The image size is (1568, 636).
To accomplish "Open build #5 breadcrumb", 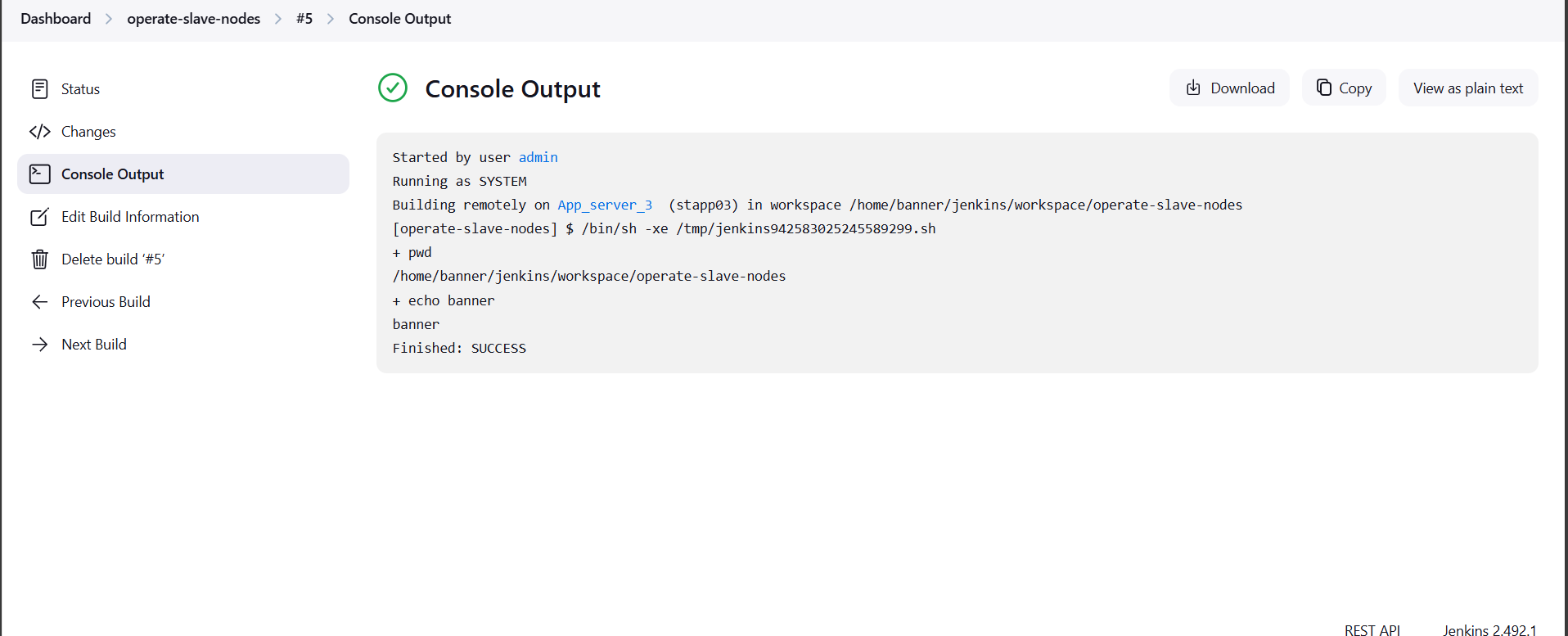I will (x=304, y=19).
